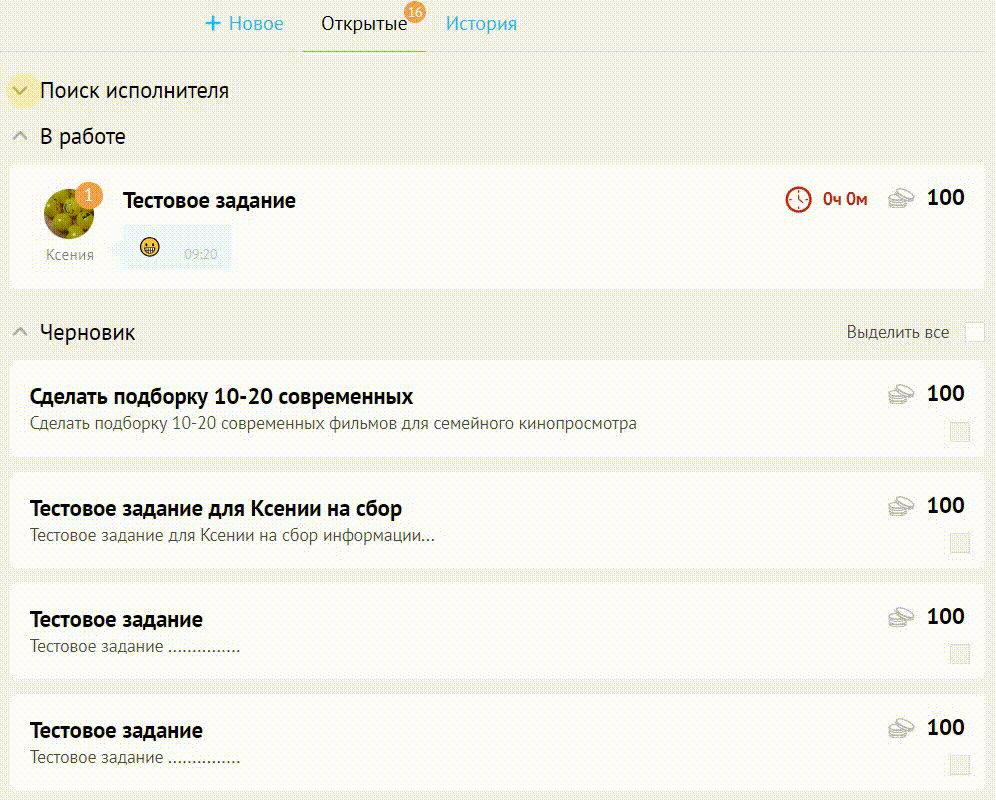
Task: Open the Сделать подборку 10-20 современных task
Action: [221, 397]
